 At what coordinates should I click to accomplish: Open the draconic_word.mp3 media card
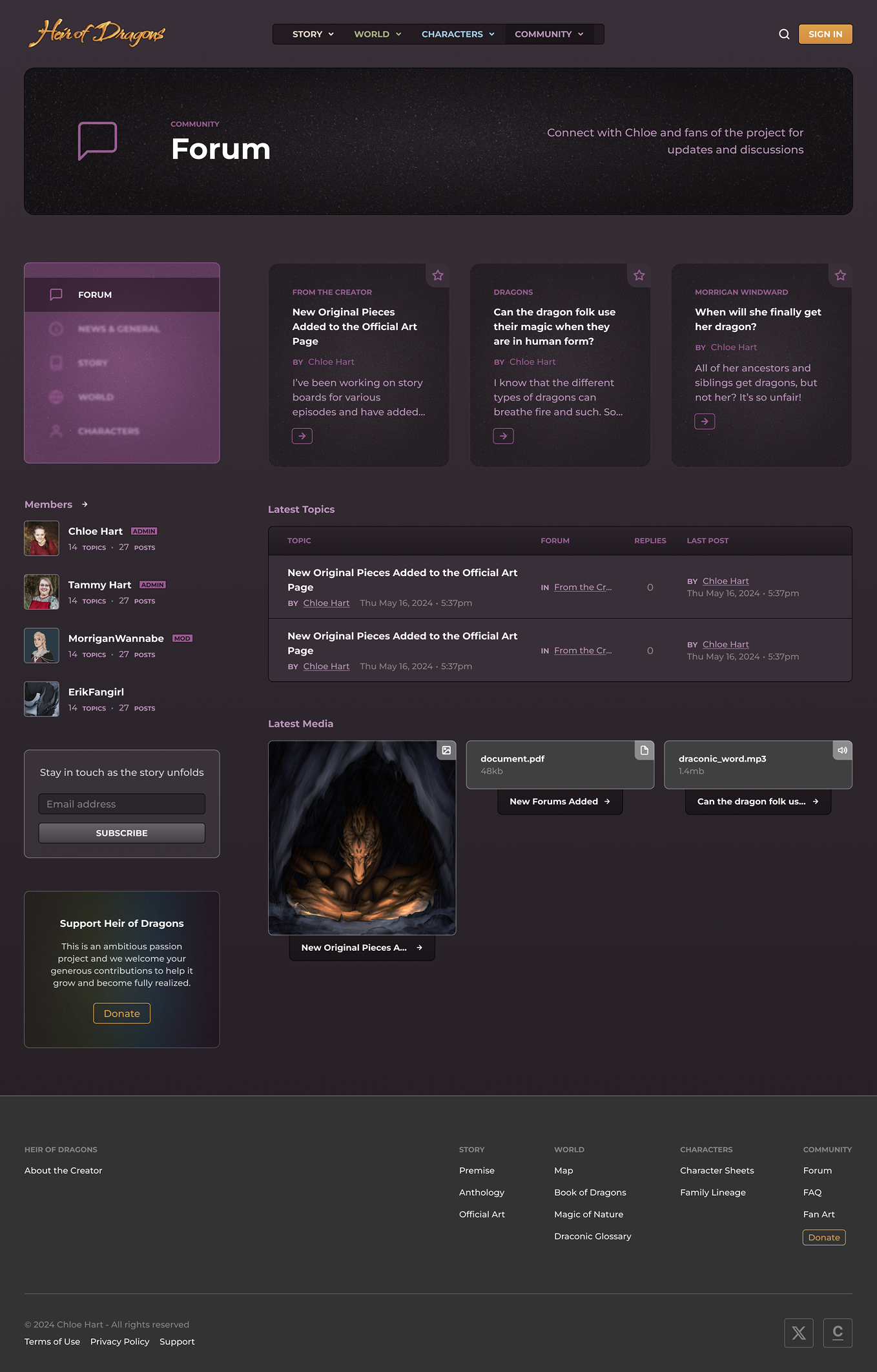tap(758, 765)
